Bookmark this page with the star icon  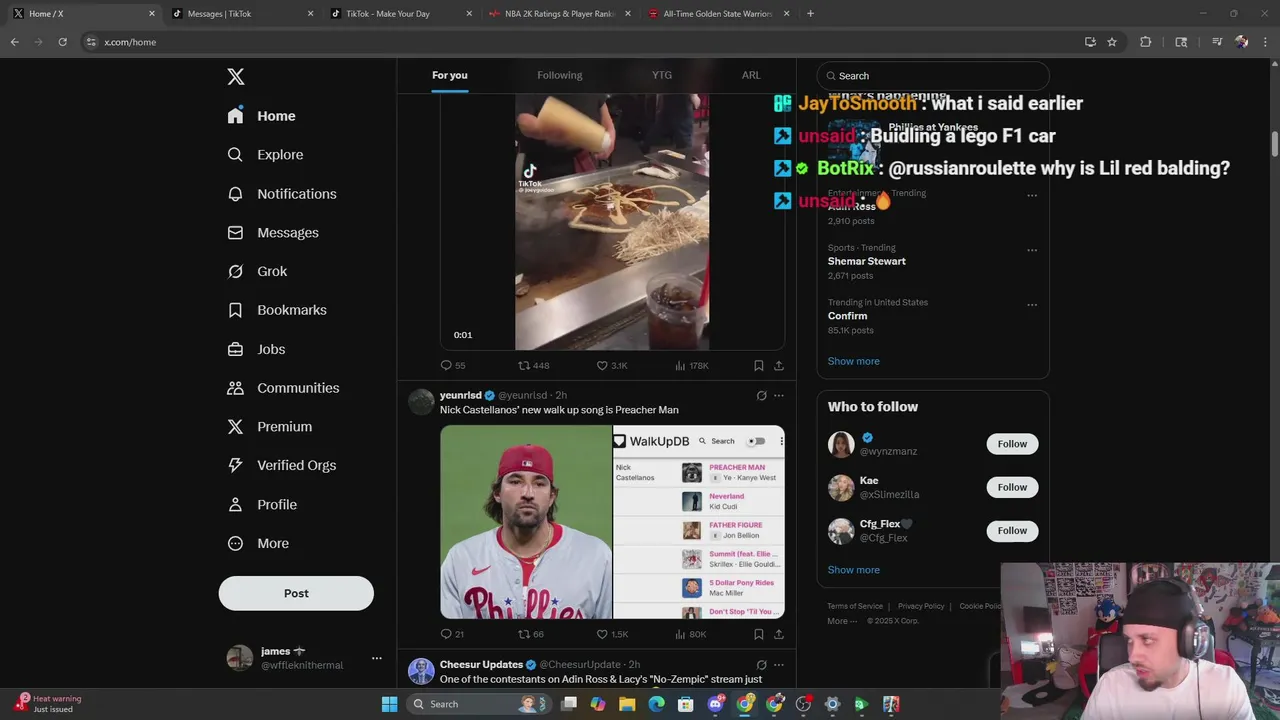coord(1112,42)
